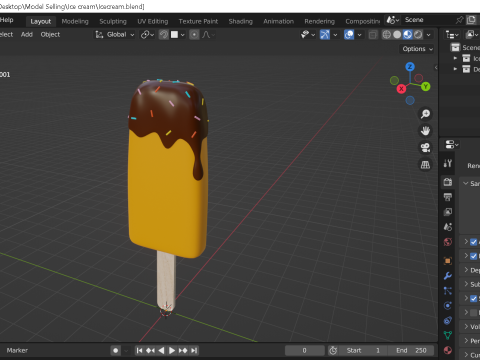Viewport: 480px width, 360px height.
Task: Switch to rendered viewport shading
Action: [418, 35]
